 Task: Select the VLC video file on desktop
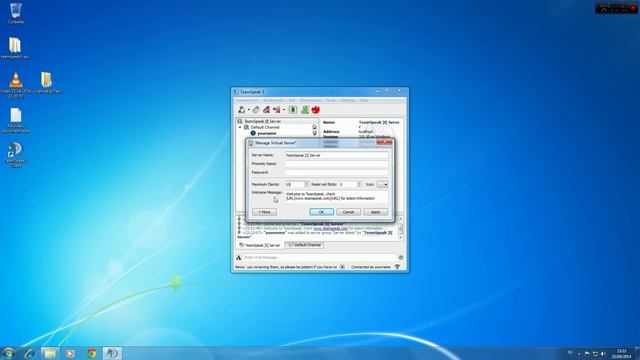point(16,85)
